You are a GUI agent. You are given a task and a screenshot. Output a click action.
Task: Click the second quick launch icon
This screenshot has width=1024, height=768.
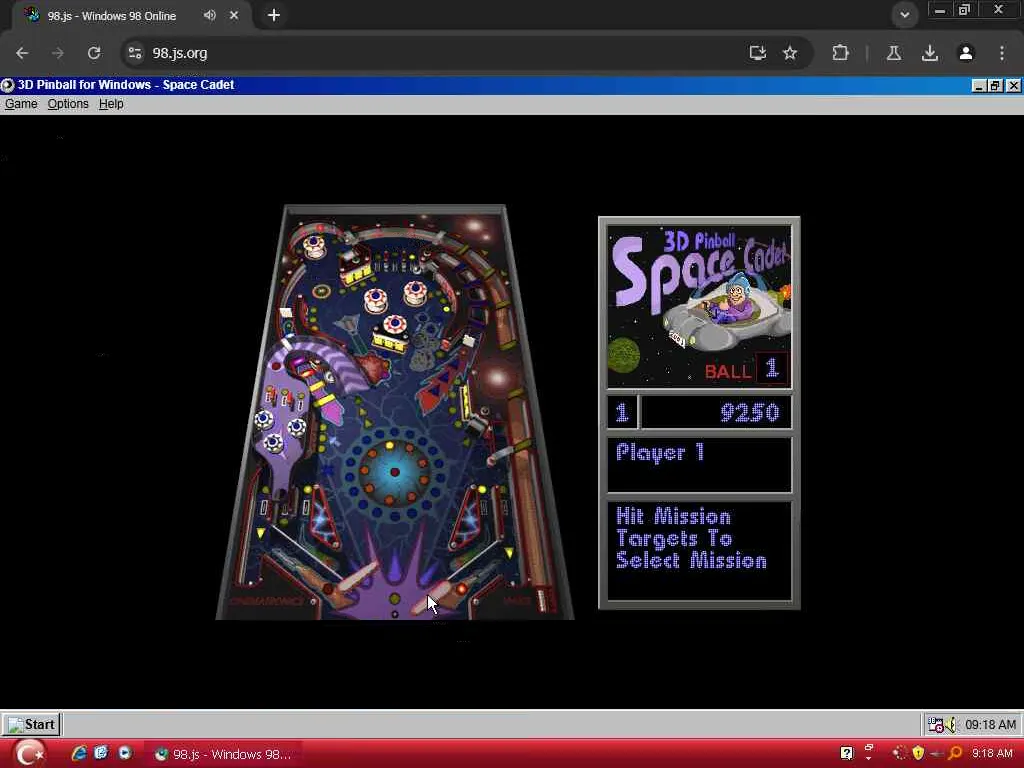pos(101,754)
